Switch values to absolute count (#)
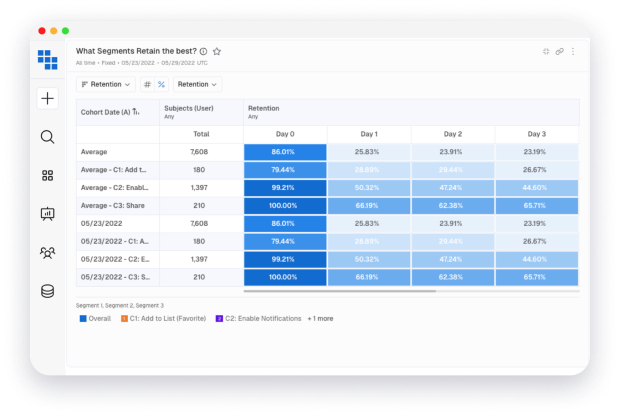 tap(148, 85)
